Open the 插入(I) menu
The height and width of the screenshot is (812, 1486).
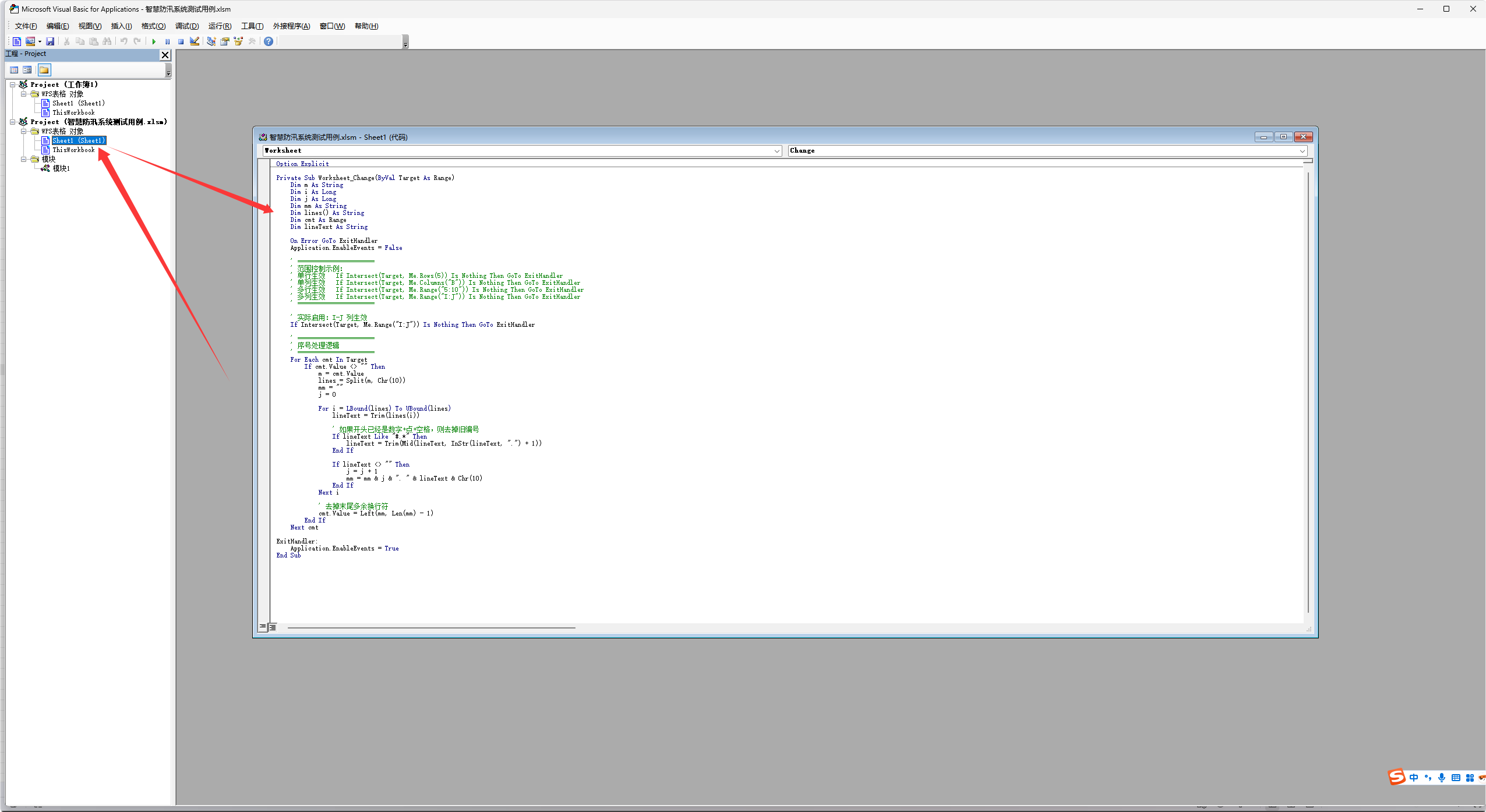tap(121, 26)
